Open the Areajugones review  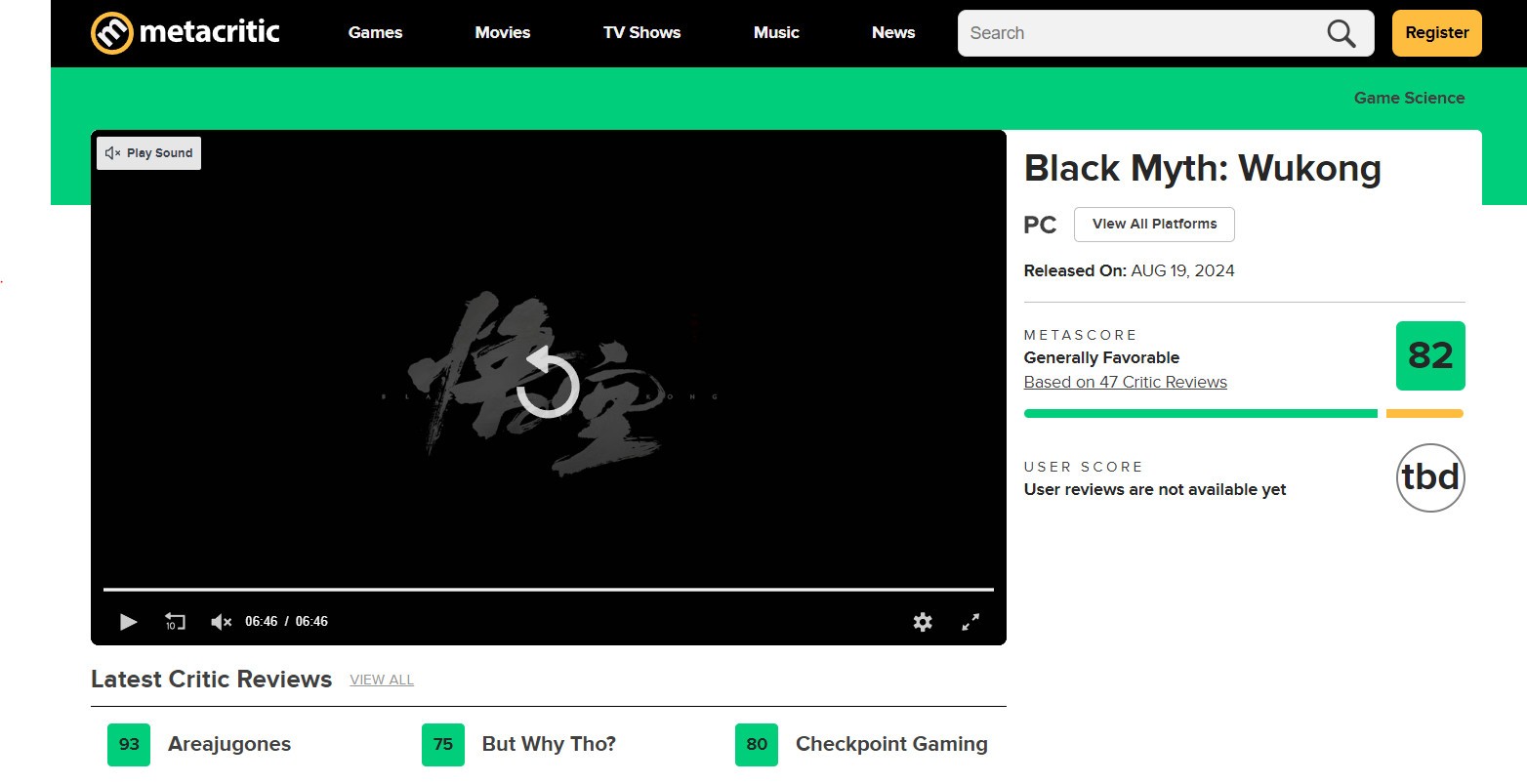click(x=229, y=744)
